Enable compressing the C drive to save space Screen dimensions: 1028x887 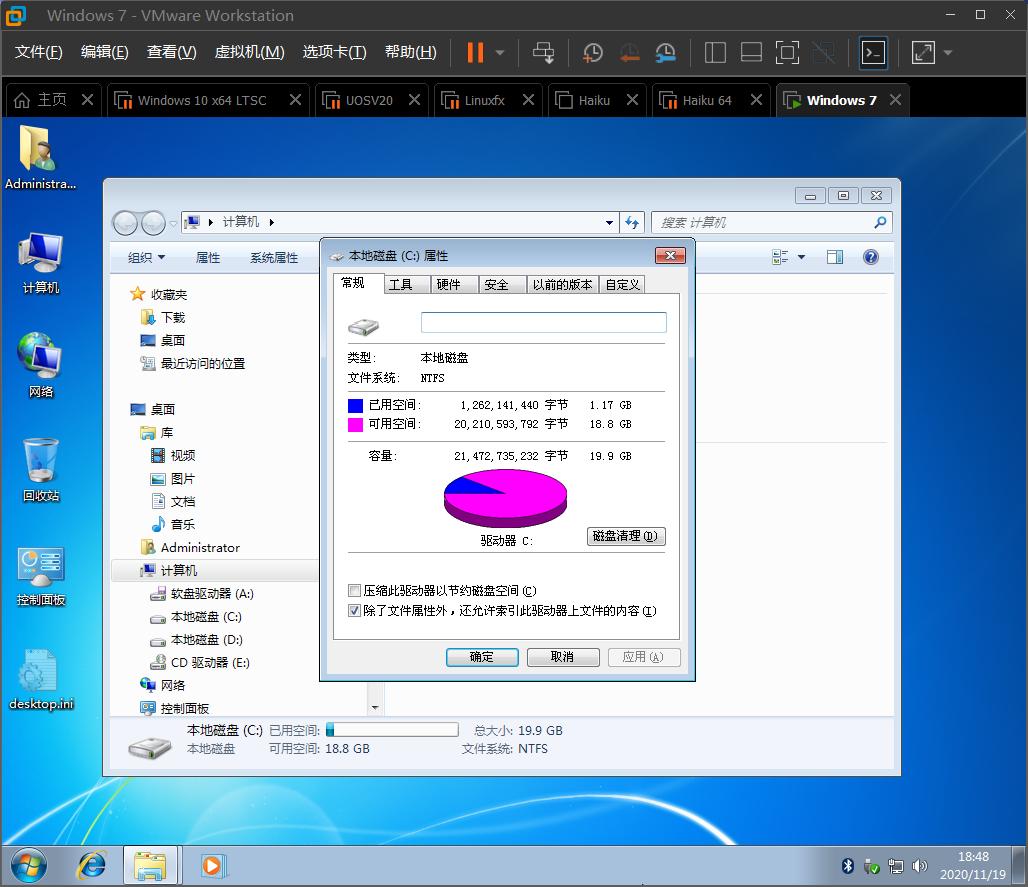click(x=353, y=590)
